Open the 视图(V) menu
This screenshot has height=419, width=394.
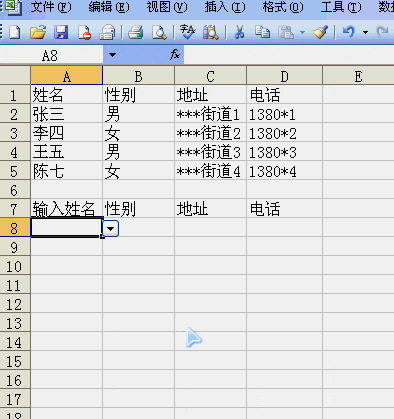click(x=167, y=7)
